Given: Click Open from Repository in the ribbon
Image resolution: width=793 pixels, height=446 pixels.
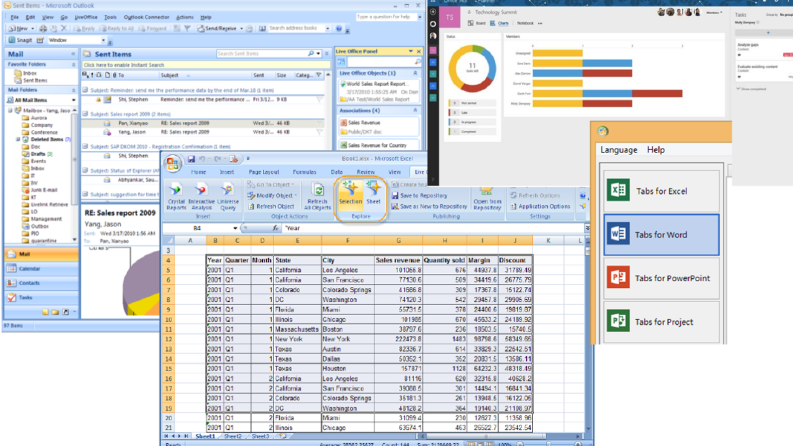Looking at the screenshot, I should (x=487, y=198).
